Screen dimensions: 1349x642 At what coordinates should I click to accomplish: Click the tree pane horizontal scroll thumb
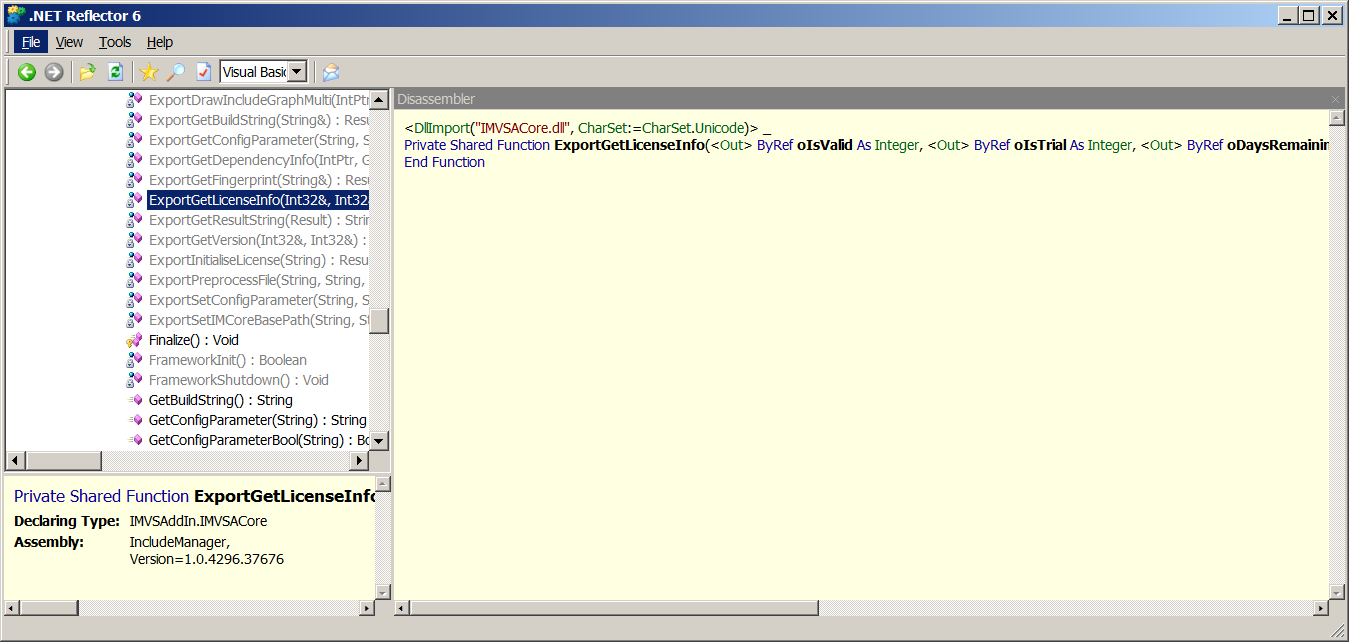pos(62,460)
